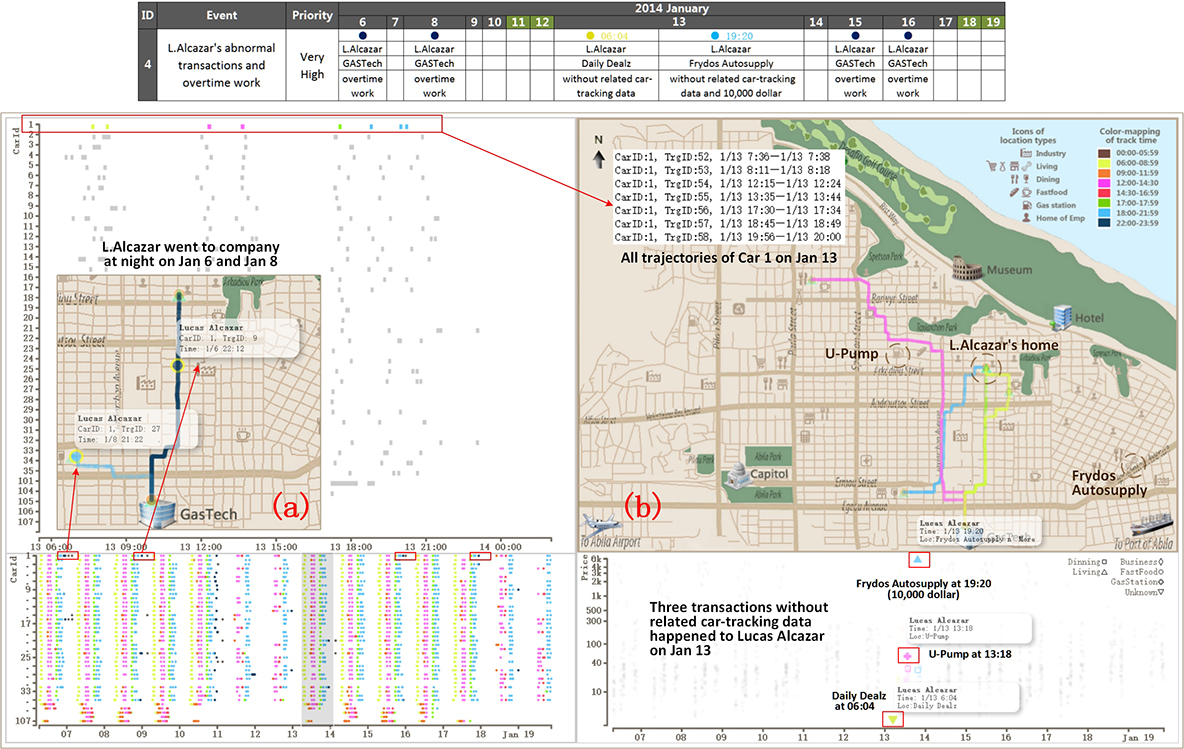Click the light blue dot beside 19:20 in table
Viewport: 1184px width, 749px height.
(x=714, y=35)
